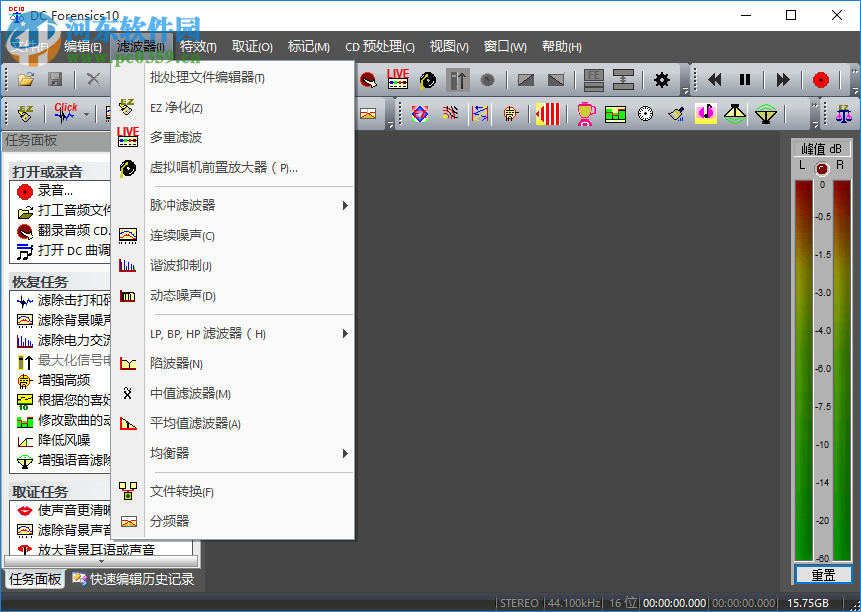The height and width of the screenshot is (612, 861).
Task: Choose 多重滤波 in the filter menu
Action: point(233,138)
